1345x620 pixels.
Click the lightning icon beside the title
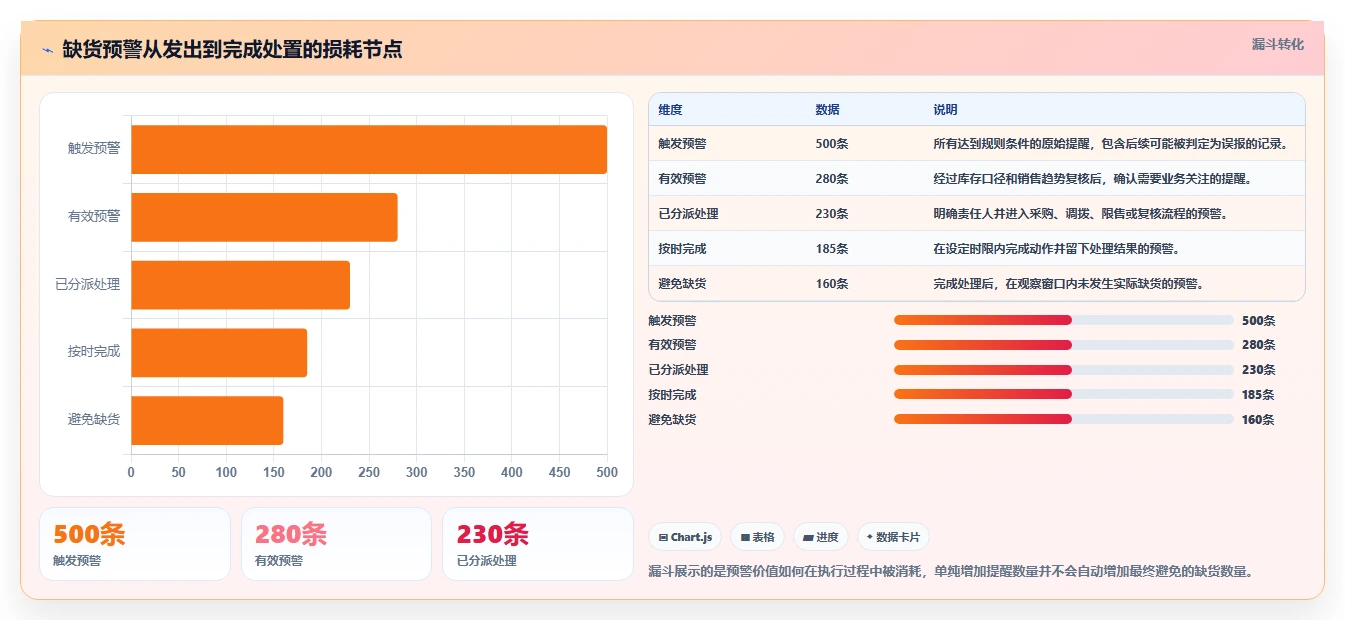pyautogui.click(x=47, y=50)
